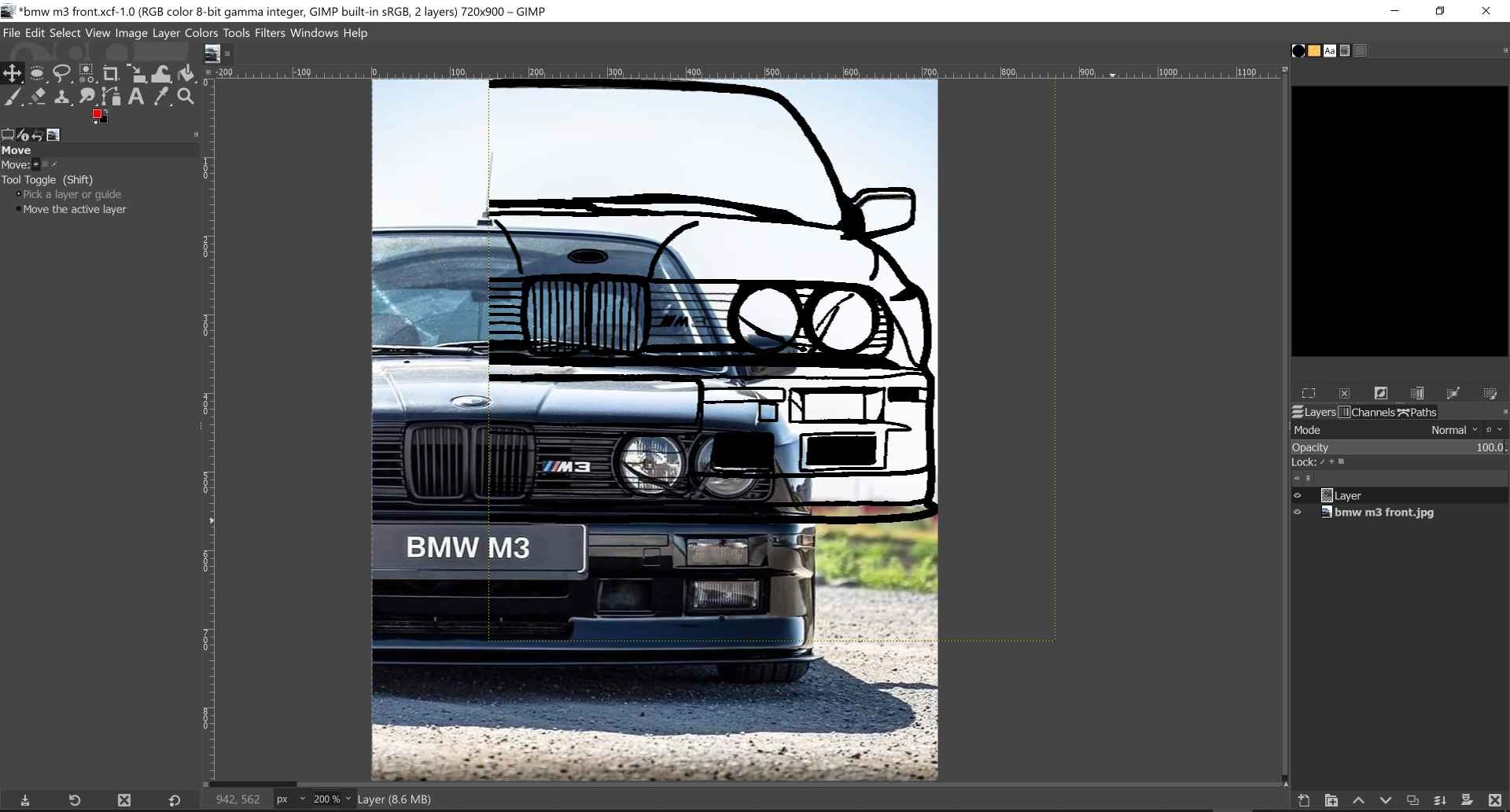Set Move mode to layer
Screen dimensions: 1510x812
coord(36,164)
